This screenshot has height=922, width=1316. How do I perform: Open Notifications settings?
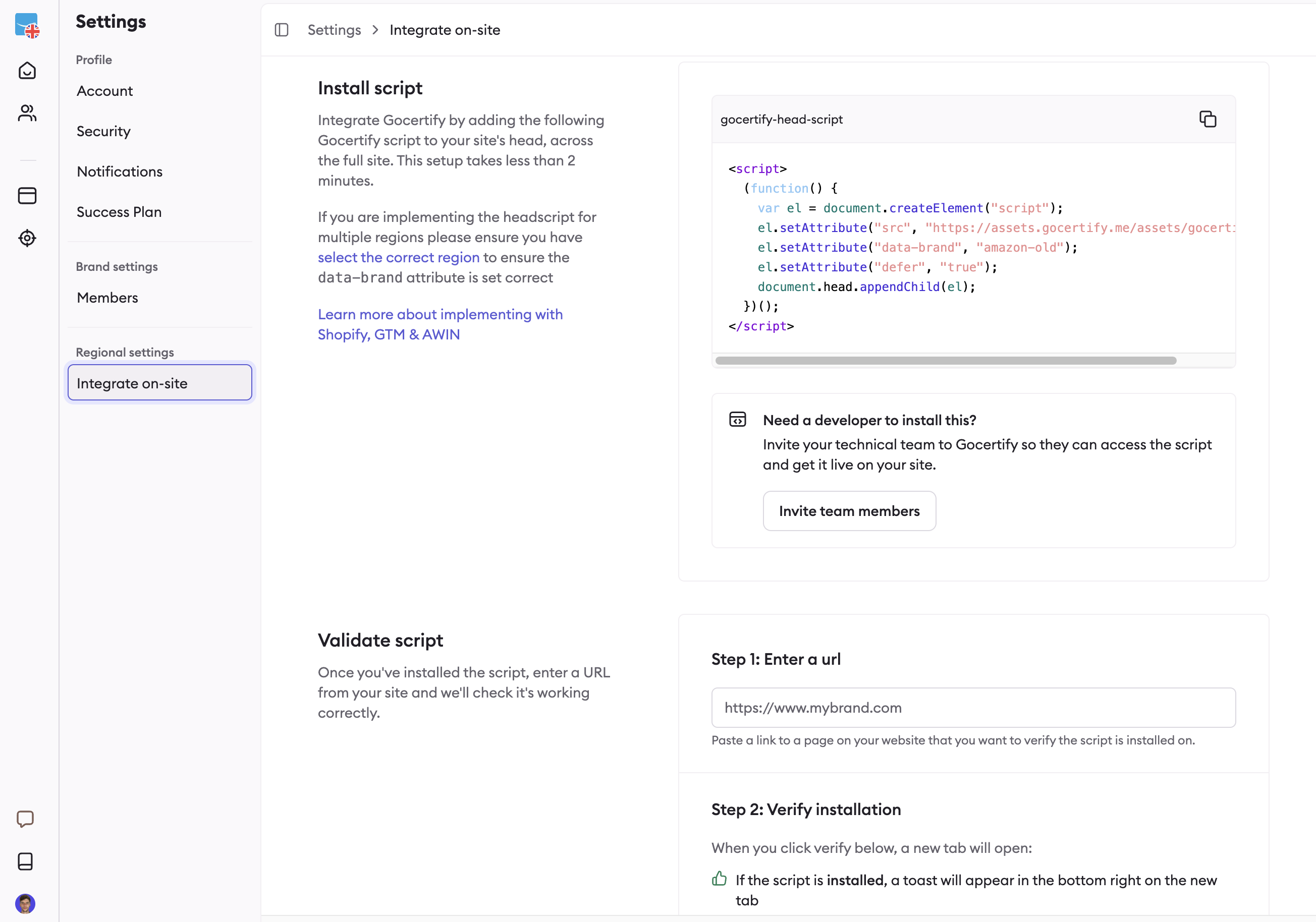point(119,171)
